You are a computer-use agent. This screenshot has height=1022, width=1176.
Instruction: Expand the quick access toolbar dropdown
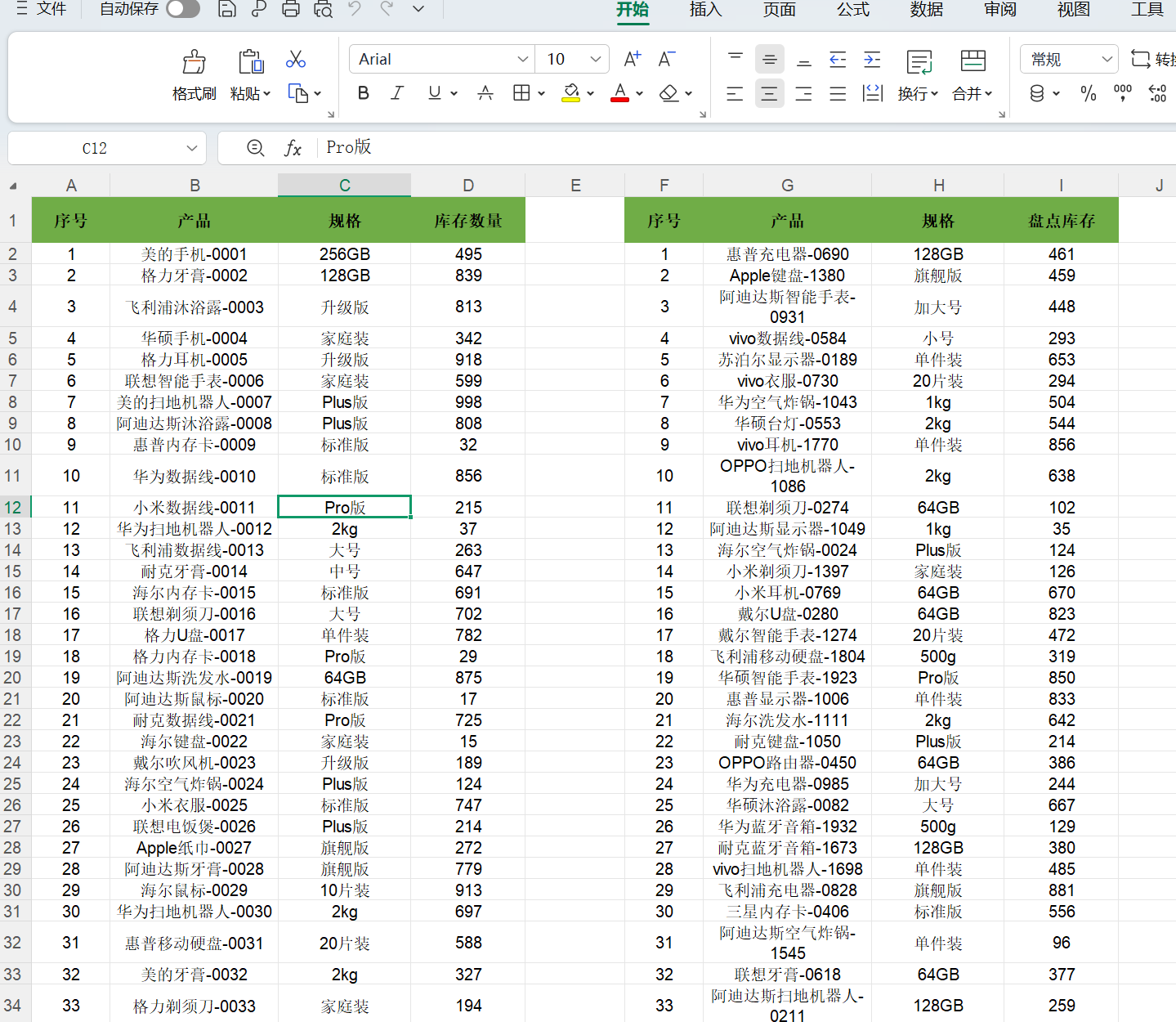(418, 9)
